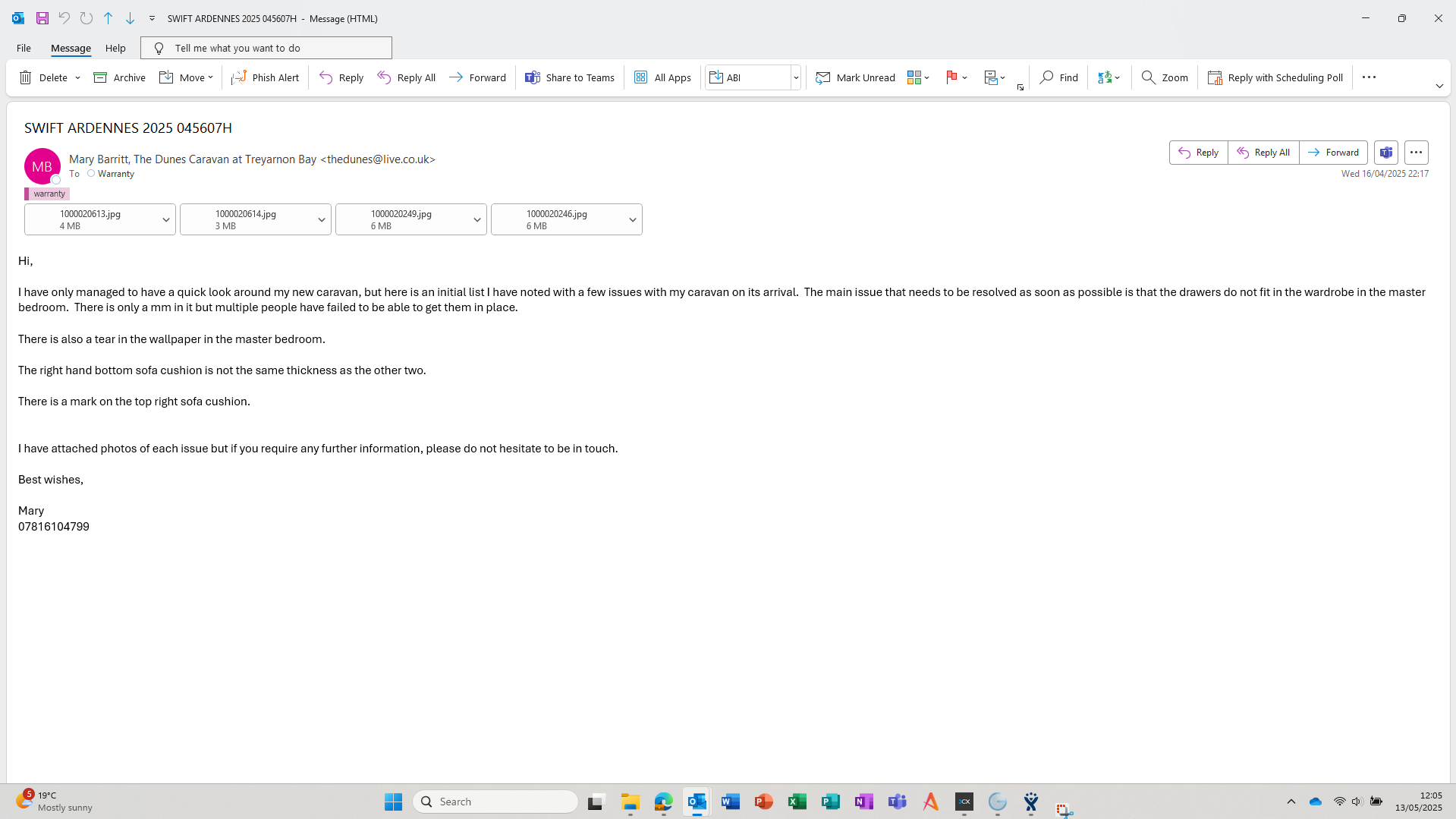Click the subject SWIFT ARDENNES 2025 045607H
Image resolution: width=1456 pixels, height=819 pixels.
pyautogui.click(x=128, y=128)
